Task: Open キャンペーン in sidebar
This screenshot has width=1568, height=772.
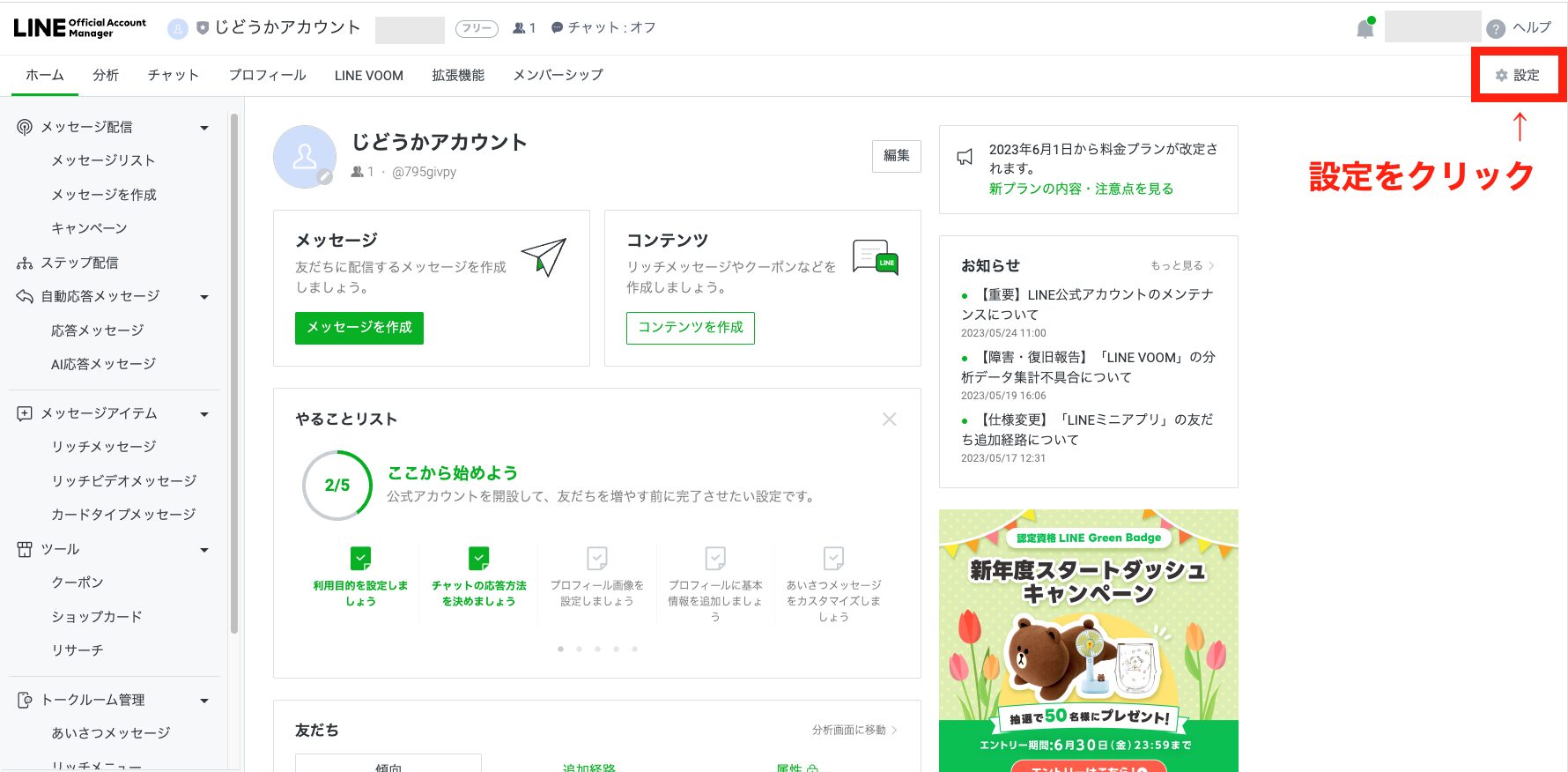Action: coord(89,228)
